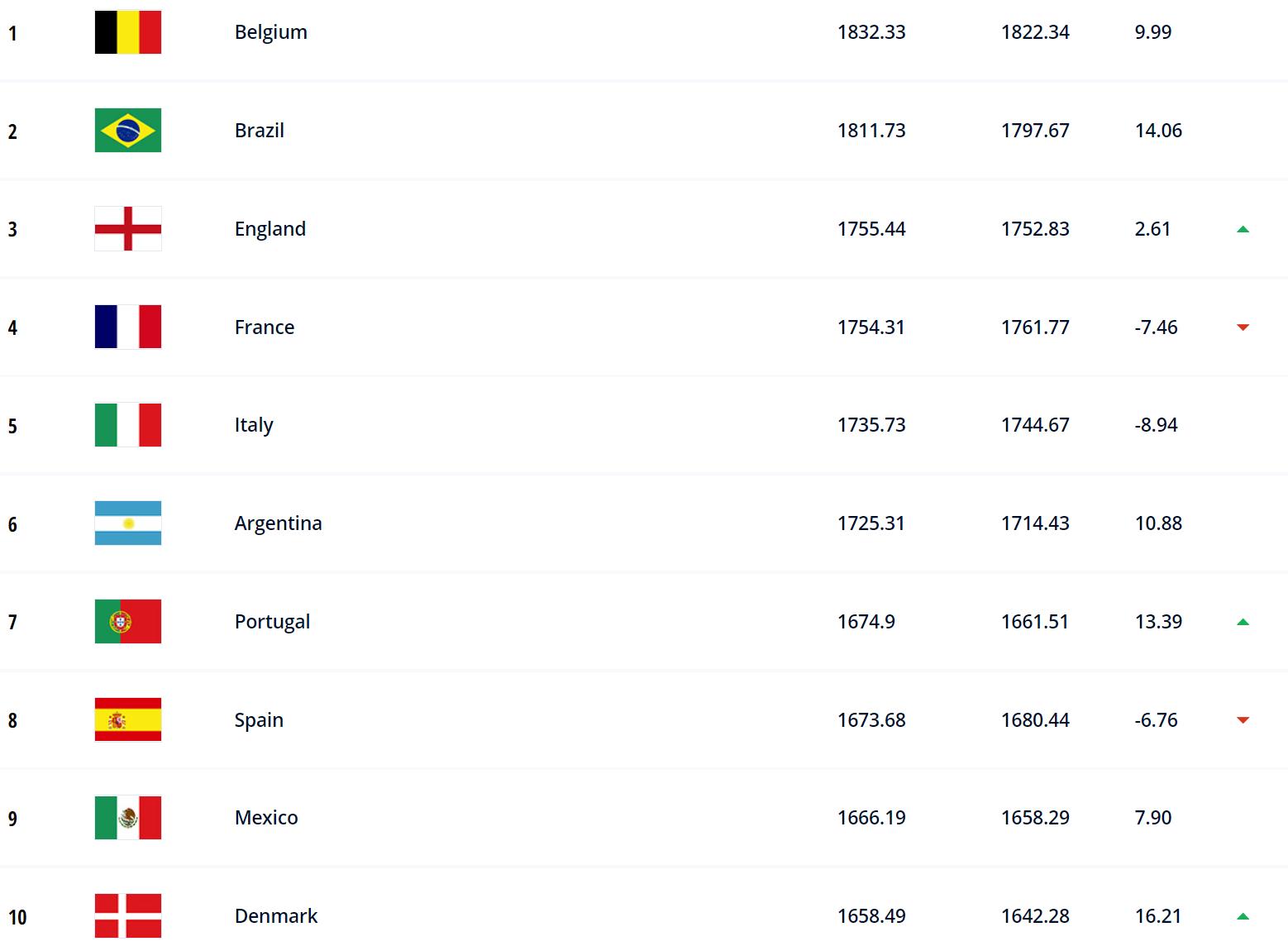Open the Argentina team link
Image resolution: width=1288 pixels, height=946 pixels.
coord(279,523)
